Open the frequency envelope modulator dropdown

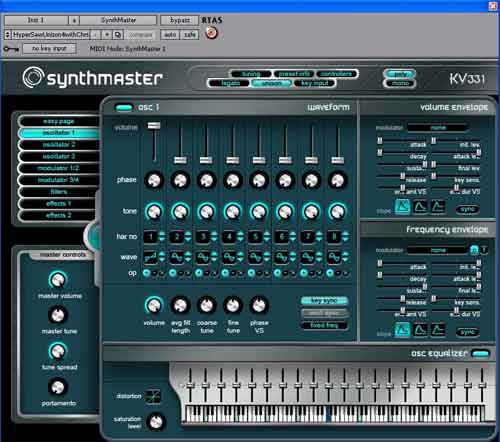click(438, 250)
